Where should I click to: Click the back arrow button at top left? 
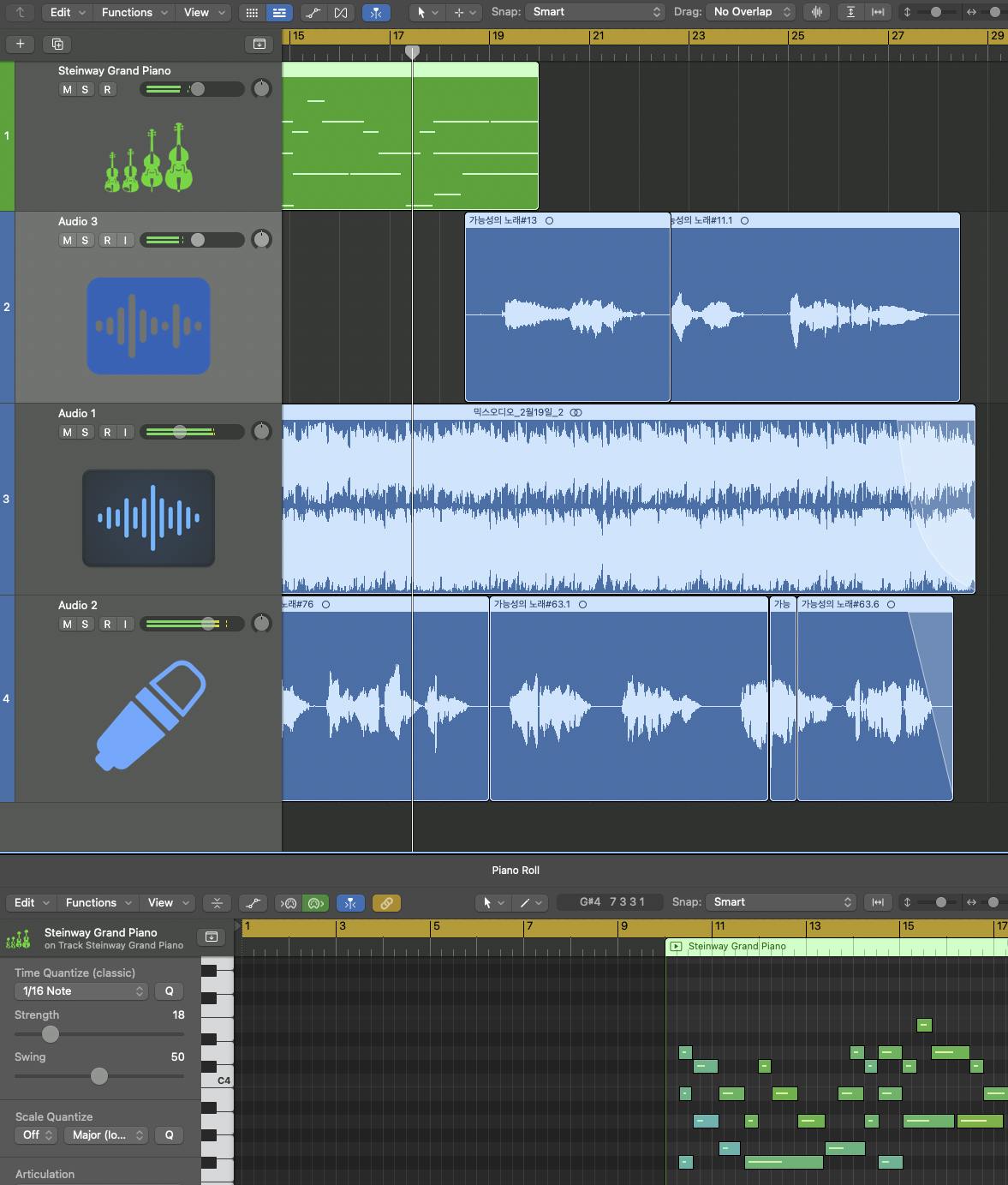20,12
